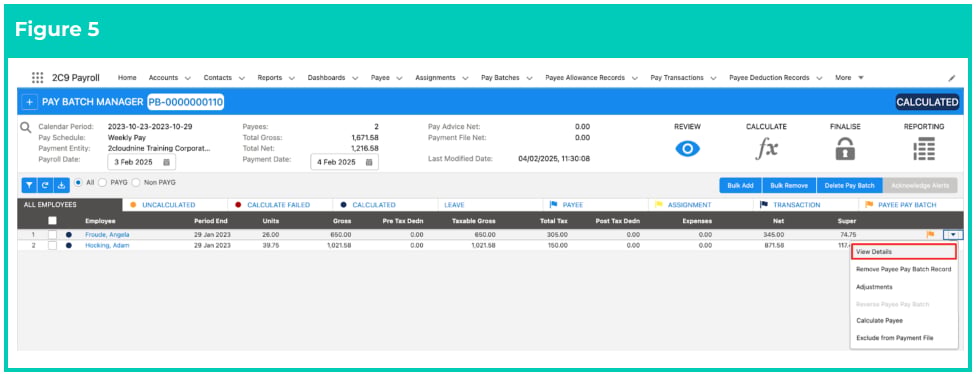Click the Bulk Add button
This screenshot has width=976, height=374.
pos(740,185)
